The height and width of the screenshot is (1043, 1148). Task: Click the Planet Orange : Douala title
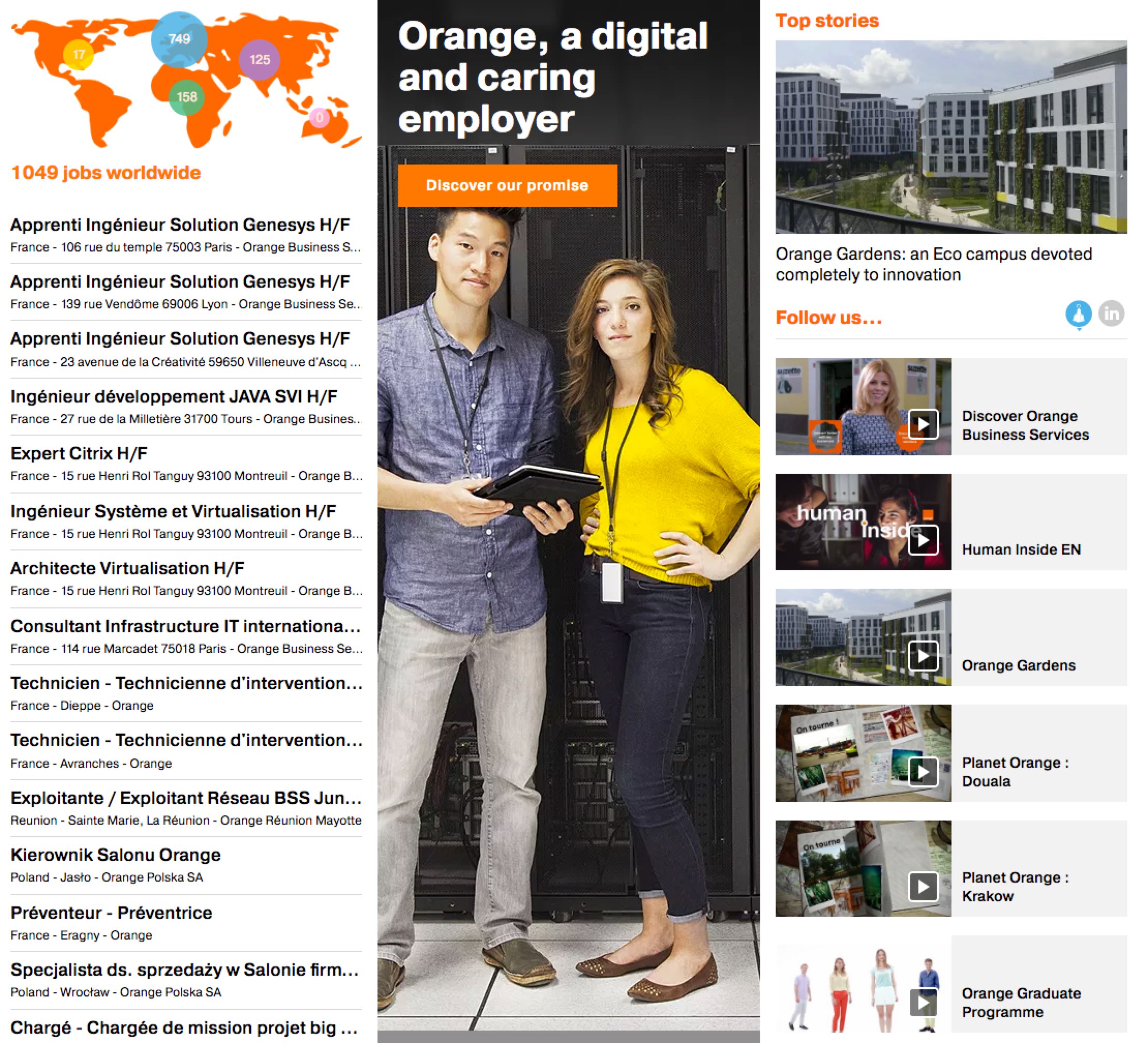coord(1015,772)
